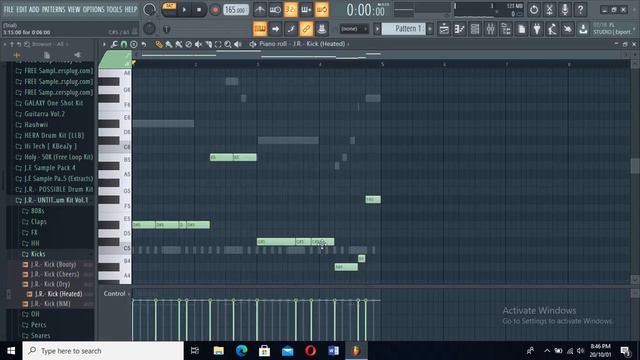This screenshot has height=360, width=640.
Task: Click the Type here to search box
Action: (103, 351)
